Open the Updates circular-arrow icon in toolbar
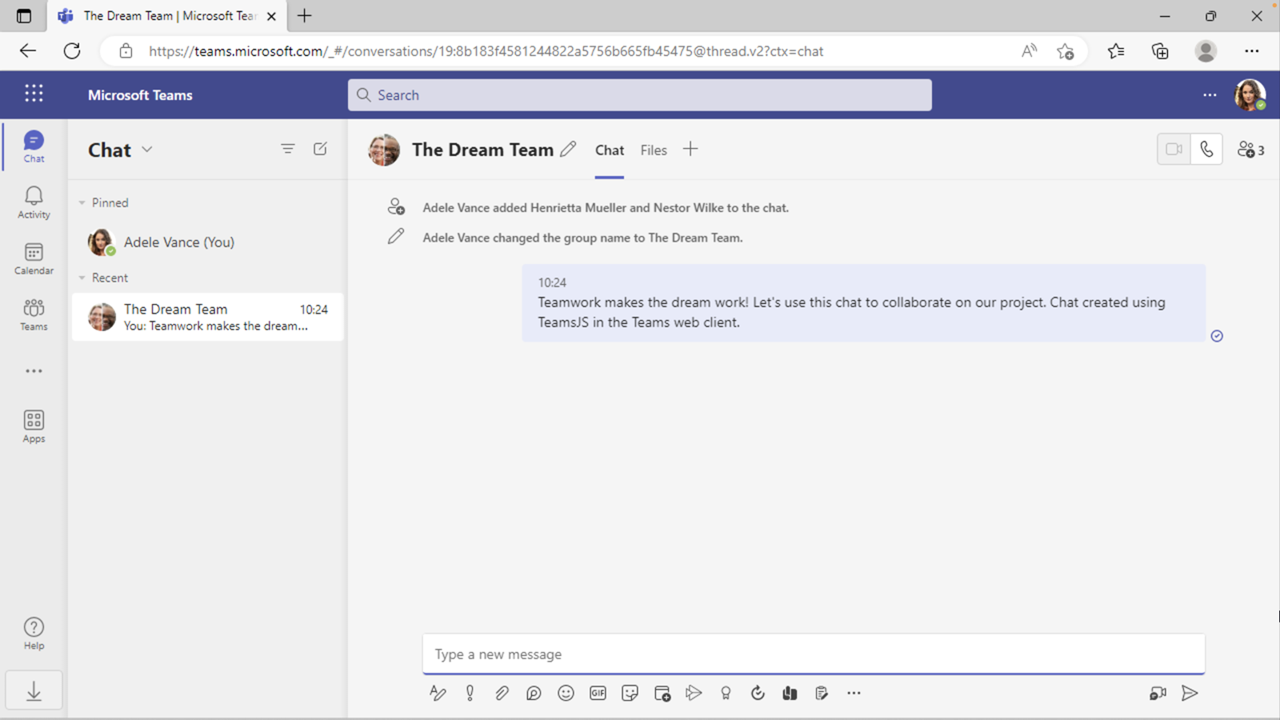1280x720 pixels. (758, 693)
